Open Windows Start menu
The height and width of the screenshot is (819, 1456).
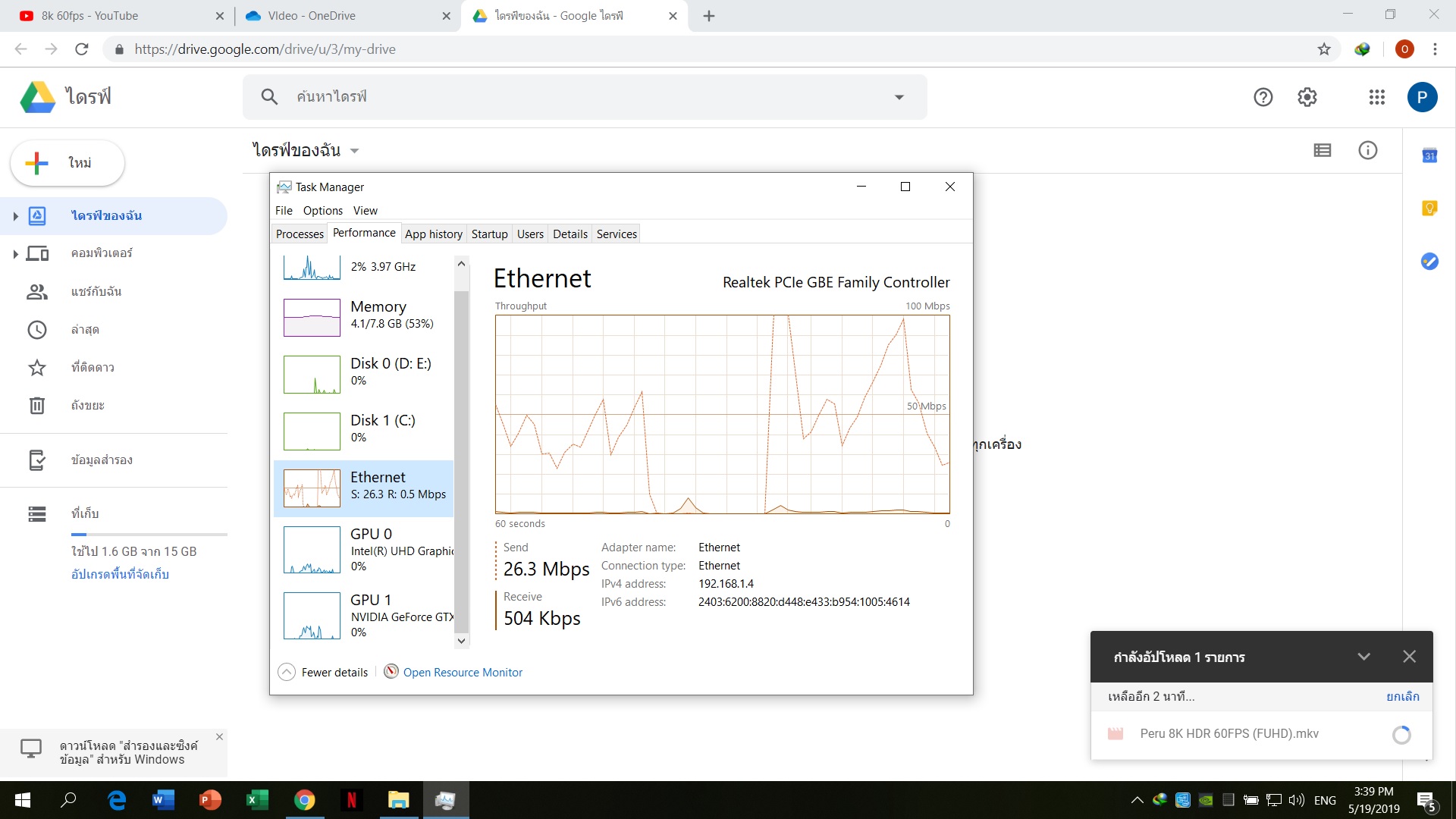pyautogui.click(x=23, y=800)
